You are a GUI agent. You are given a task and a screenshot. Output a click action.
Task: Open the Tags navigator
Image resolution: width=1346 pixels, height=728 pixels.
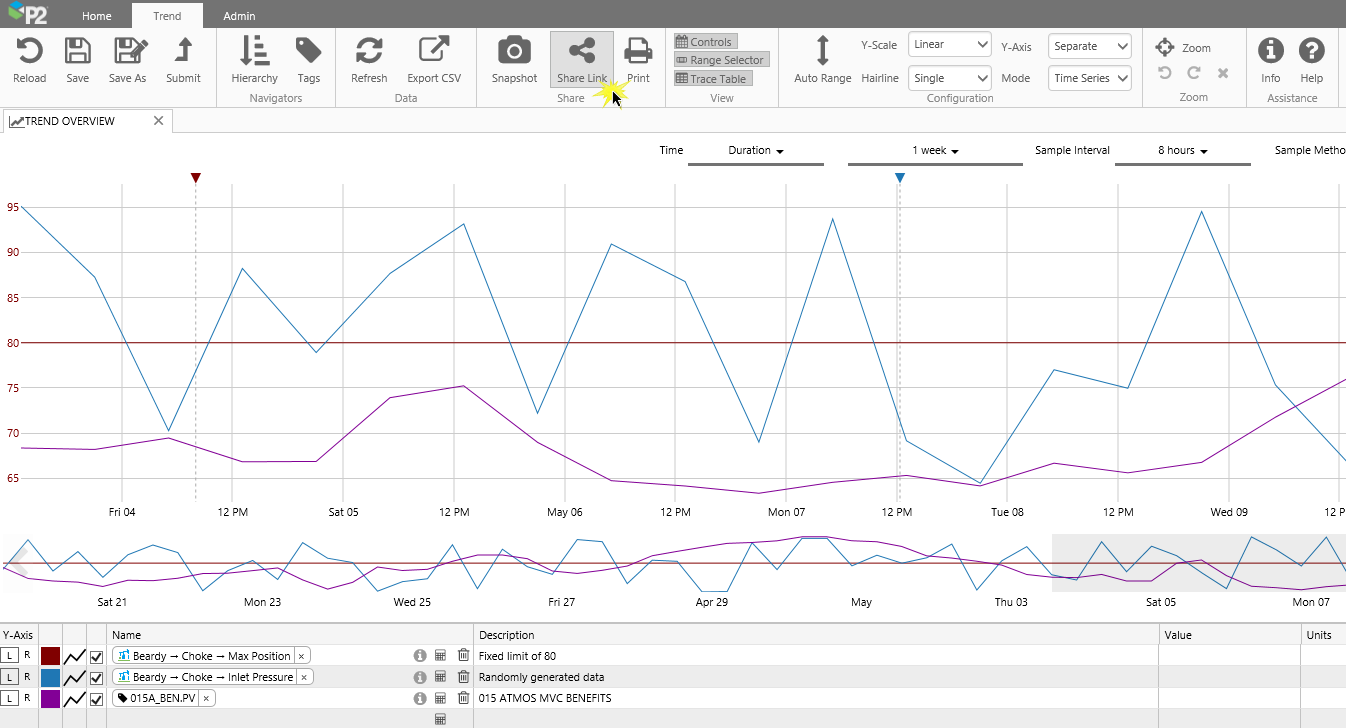tap(308, 51)
